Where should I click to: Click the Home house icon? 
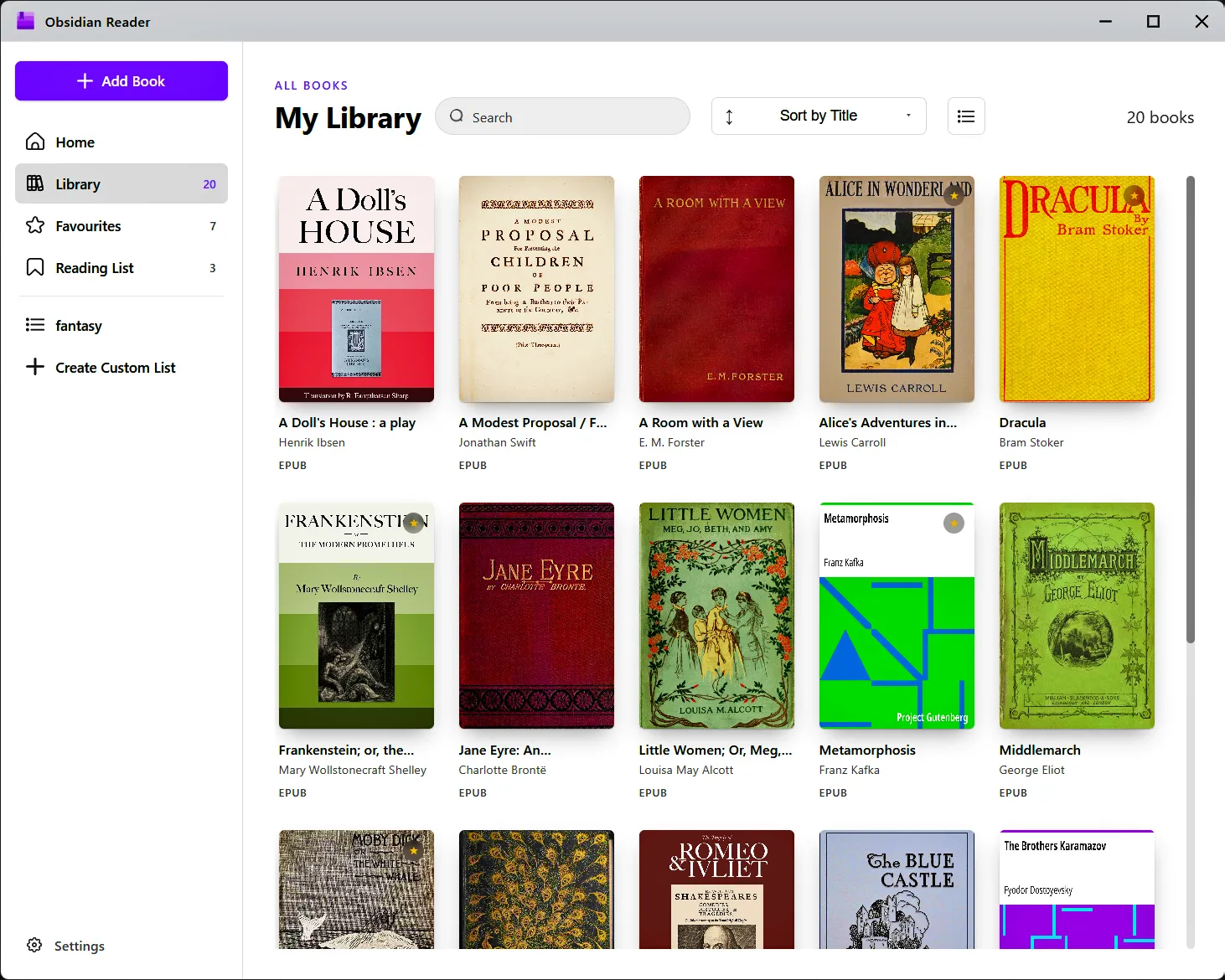tap(35, 142)
